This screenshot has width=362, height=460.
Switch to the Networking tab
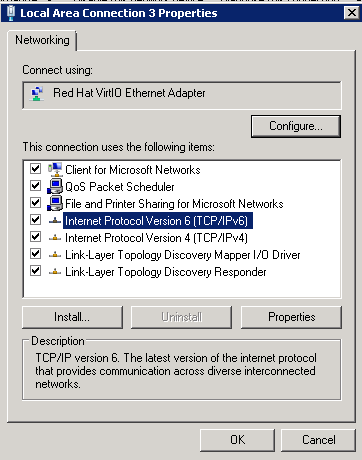42,40
